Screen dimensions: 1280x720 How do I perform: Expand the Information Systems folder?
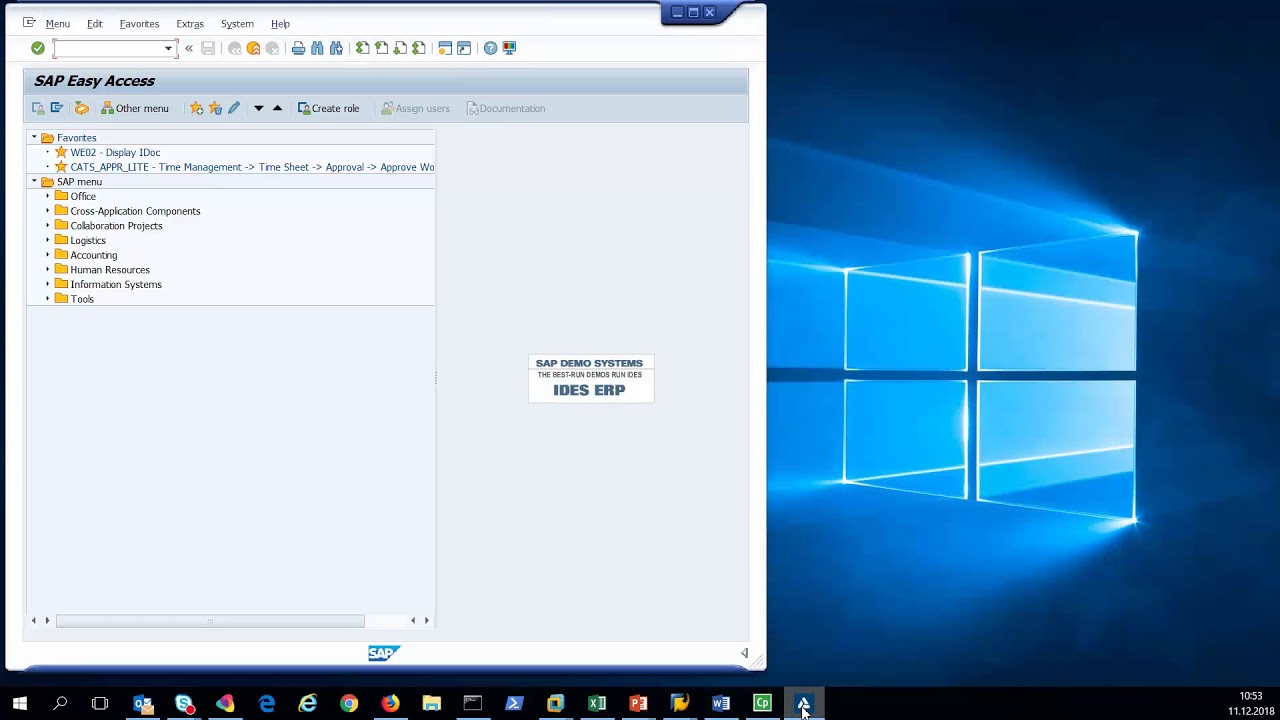(47, 284)
